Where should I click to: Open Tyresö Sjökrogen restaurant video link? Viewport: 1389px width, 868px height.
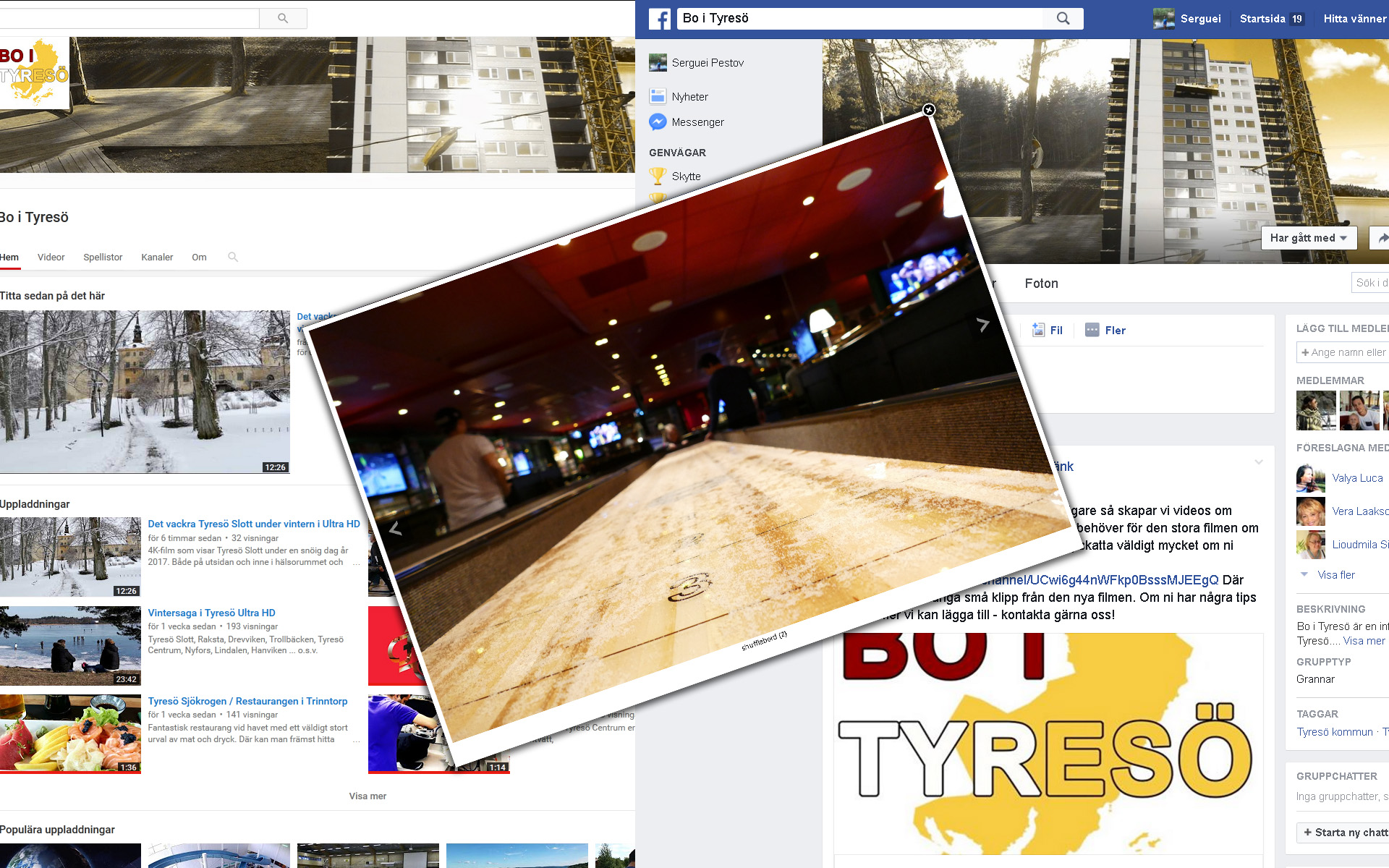pos(247,701)
